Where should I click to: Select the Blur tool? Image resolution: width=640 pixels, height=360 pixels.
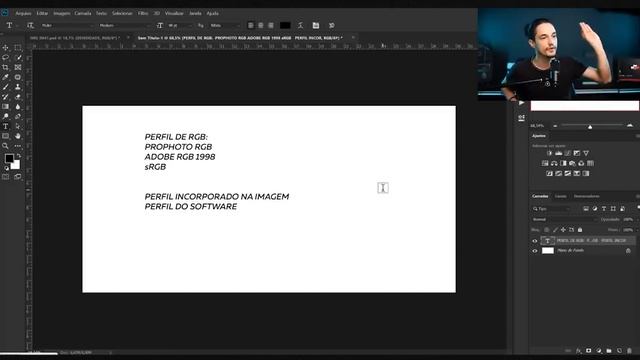tap(18, 107)
